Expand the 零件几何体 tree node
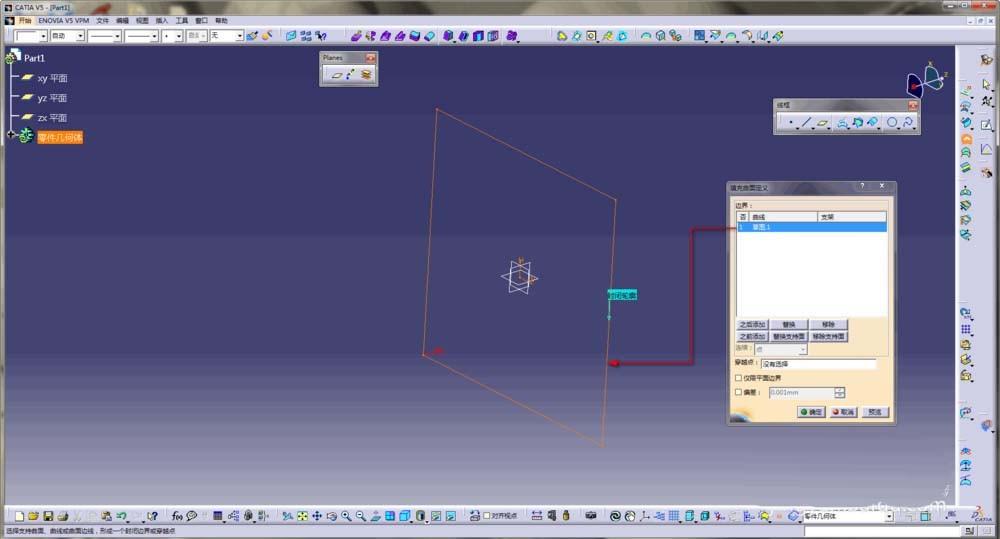Screen dimensions: 1000x539 coord(10,137)
